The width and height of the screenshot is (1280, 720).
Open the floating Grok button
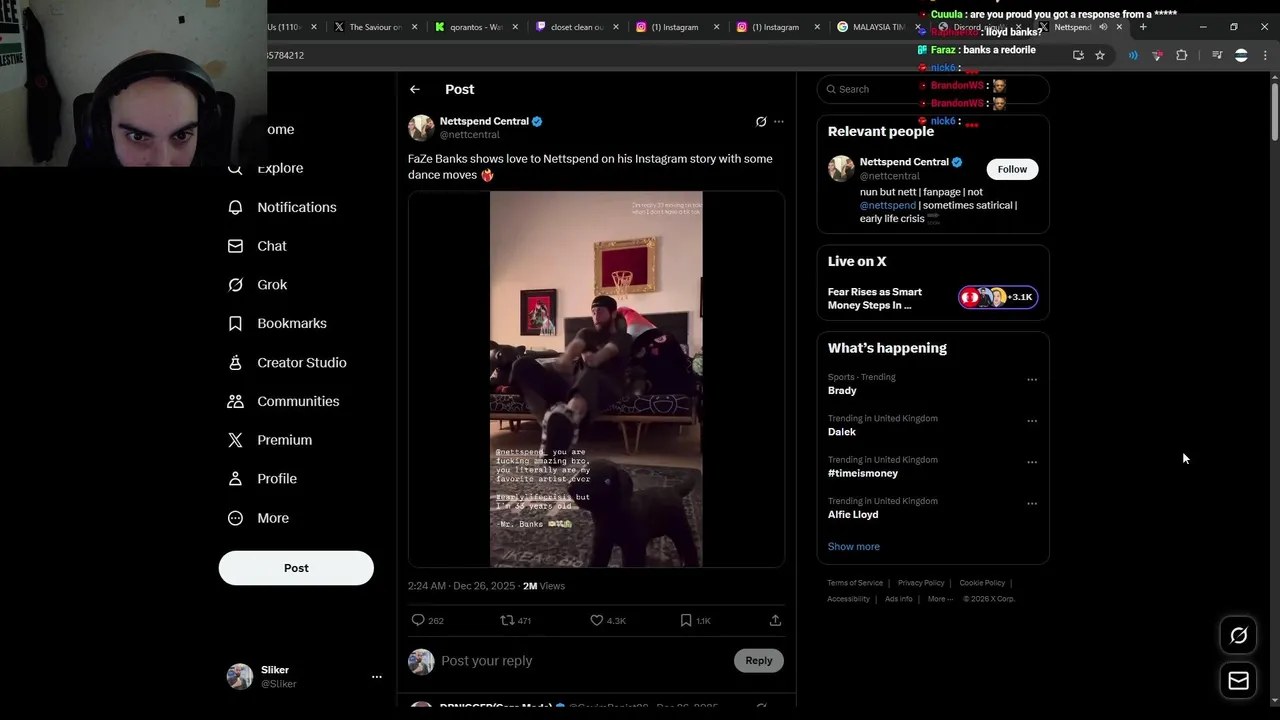point(1238,635)
